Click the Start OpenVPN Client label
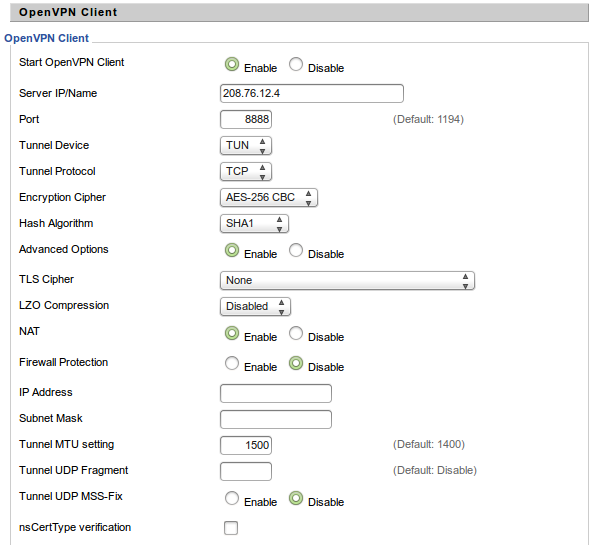This screenshot has width=590, height=545. (71, 62)
